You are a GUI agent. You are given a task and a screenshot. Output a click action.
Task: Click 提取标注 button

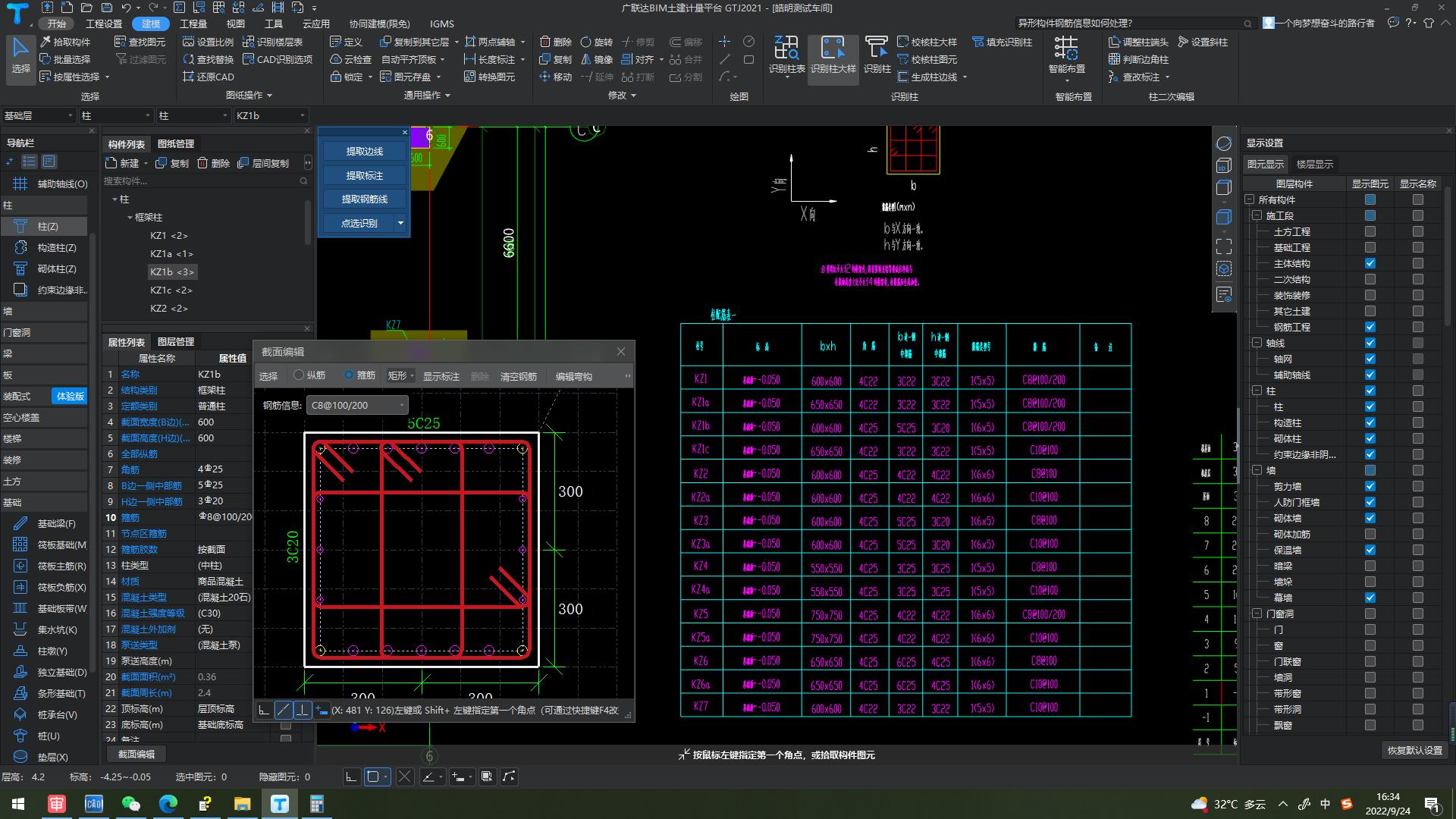pyautogui.click(x=365, y=175)
